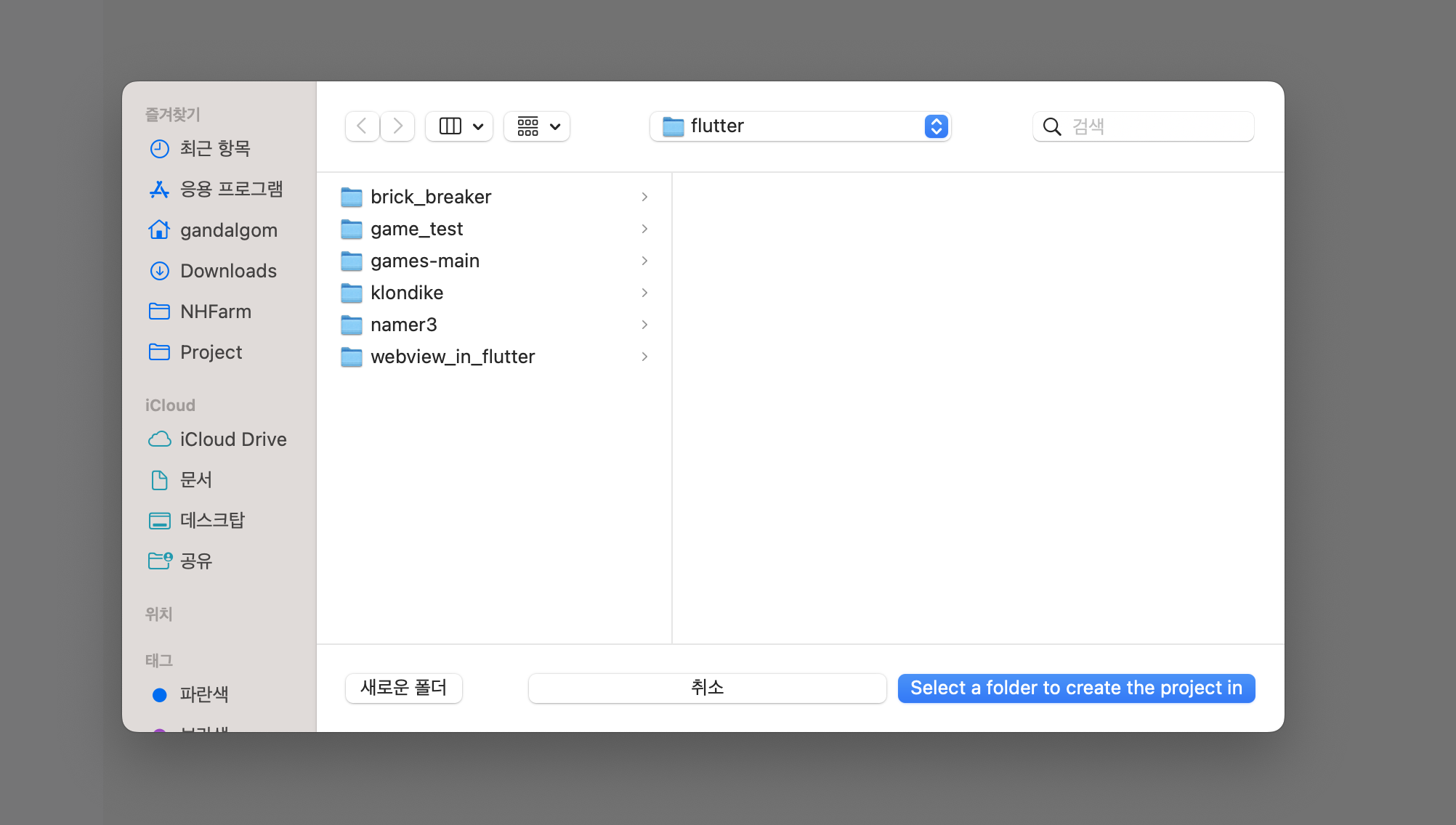Expand the klondike folder chevron
Image resolution: width=1456 pixels, height=825 pixels.
click(644, 293)
